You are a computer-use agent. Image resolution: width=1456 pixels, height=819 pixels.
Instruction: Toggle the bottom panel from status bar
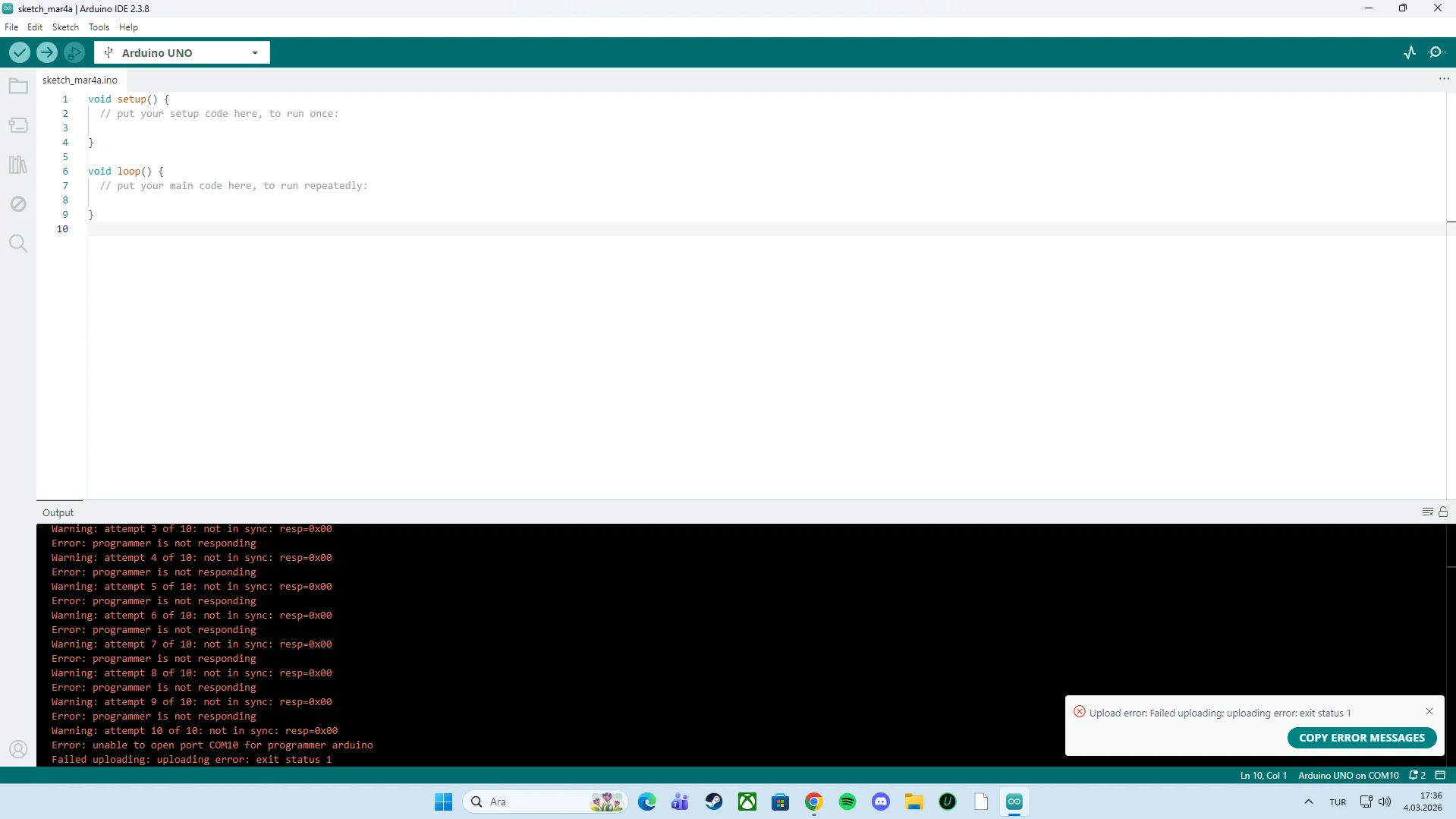pos(1440,775)
